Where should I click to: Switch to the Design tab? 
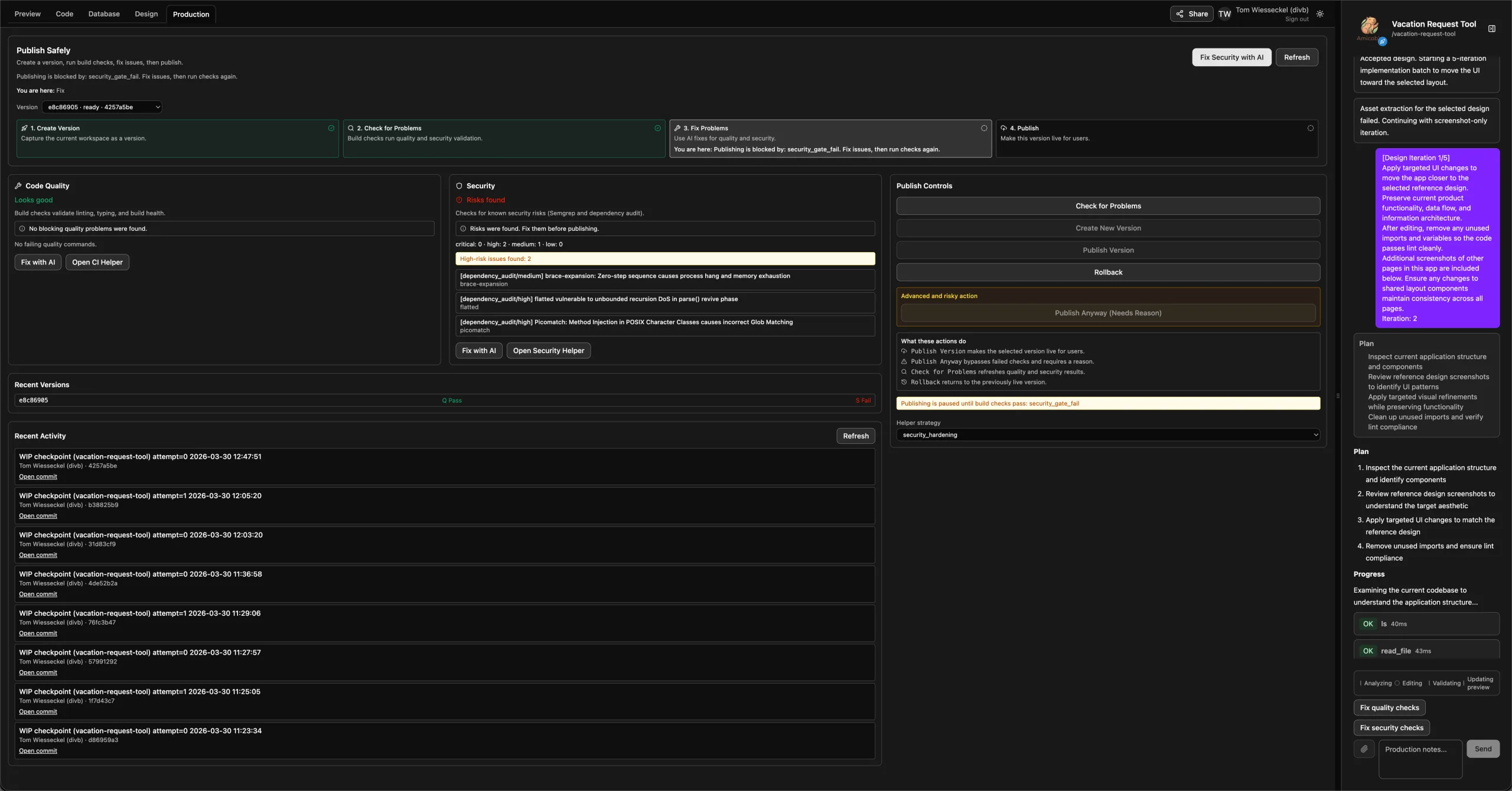point(146,14)
